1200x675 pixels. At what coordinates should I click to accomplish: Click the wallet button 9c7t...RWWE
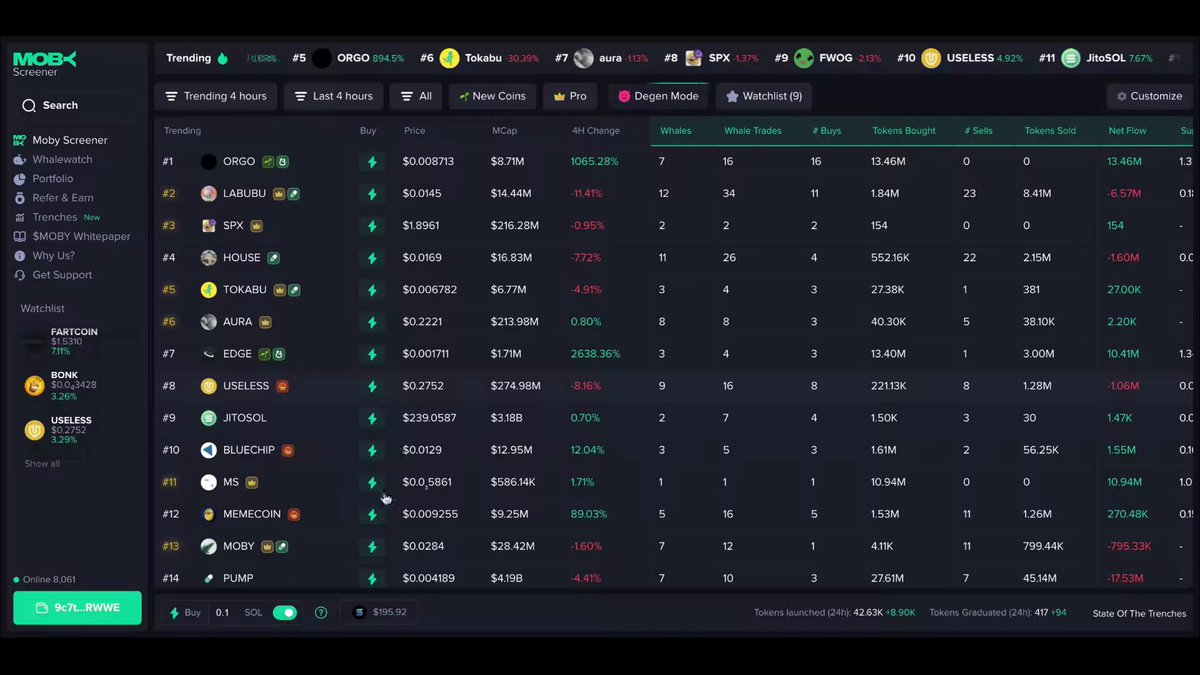(77, 608)
